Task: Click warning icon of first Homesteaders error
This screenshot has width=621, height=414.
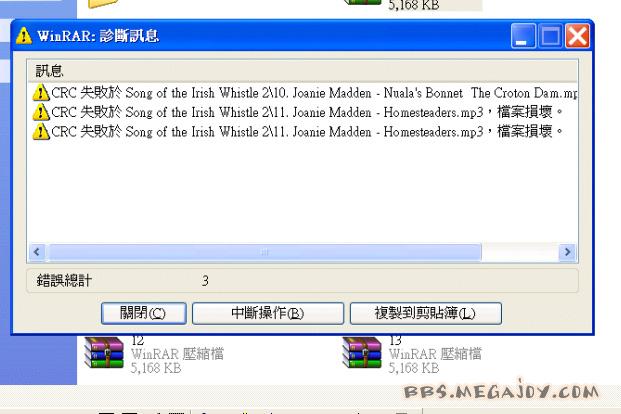Action: click(40, 113)
